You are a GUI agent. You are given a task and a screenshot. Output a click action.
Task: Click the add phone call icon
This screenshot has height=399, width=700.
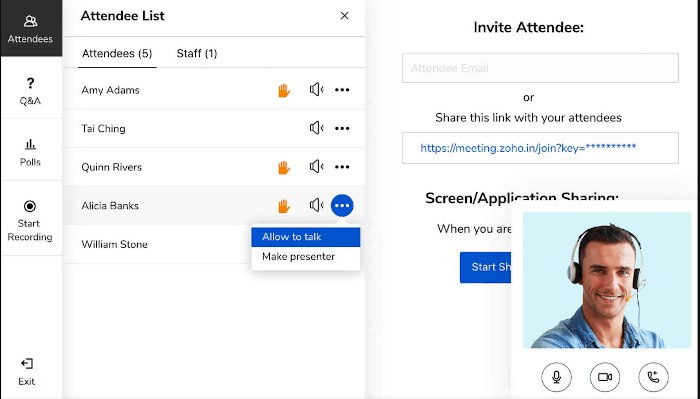tap(653, 377)
